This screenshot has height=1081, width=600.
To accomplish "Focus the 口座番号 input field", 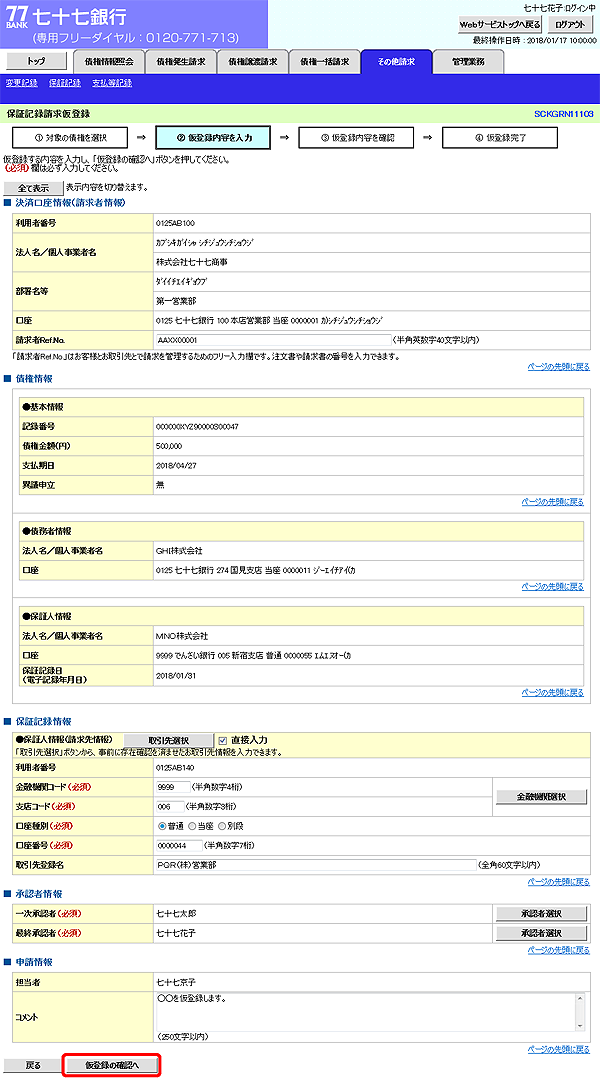I will point(179,845).
